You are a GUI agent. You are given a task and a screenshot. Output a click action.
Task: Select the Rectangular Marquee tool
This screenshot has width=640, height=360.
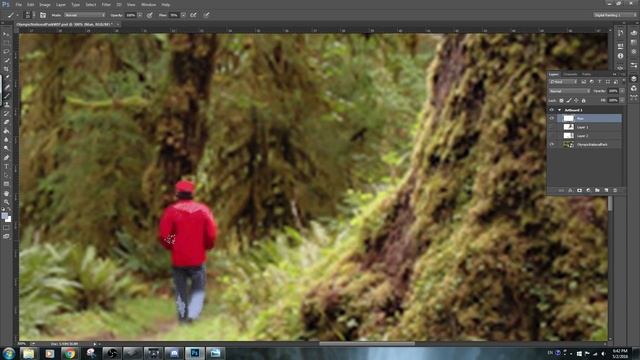[6, 43]
